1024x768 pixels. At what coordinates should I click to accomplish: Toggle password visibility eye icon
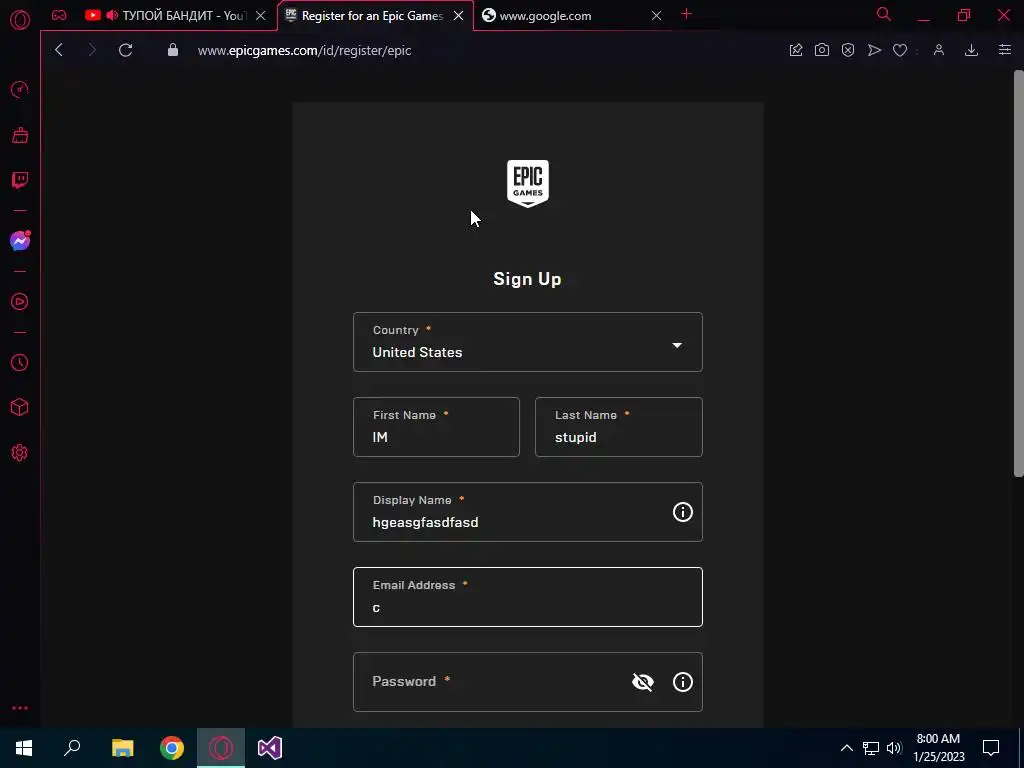coord(643,682)
